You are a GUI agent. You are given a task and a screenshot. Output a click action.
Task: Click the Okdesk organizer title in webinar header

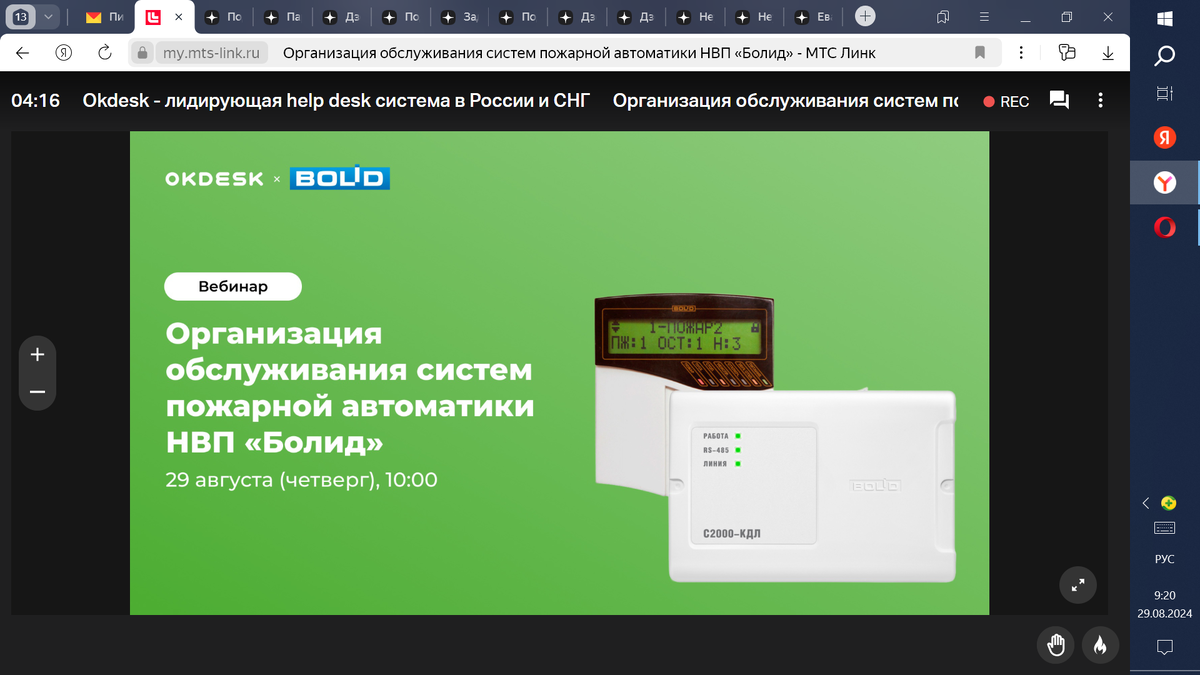pyautogui.click(x=338, y=101)
